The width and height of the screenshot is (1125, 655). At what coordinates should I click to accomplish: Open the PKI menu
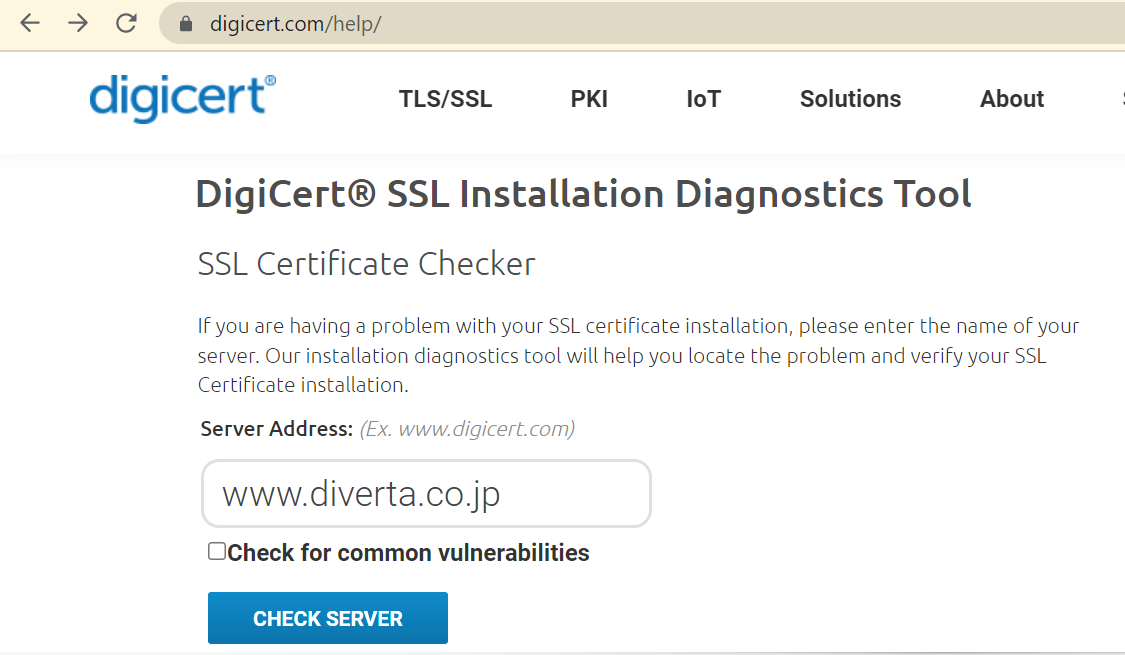point(589,99)
